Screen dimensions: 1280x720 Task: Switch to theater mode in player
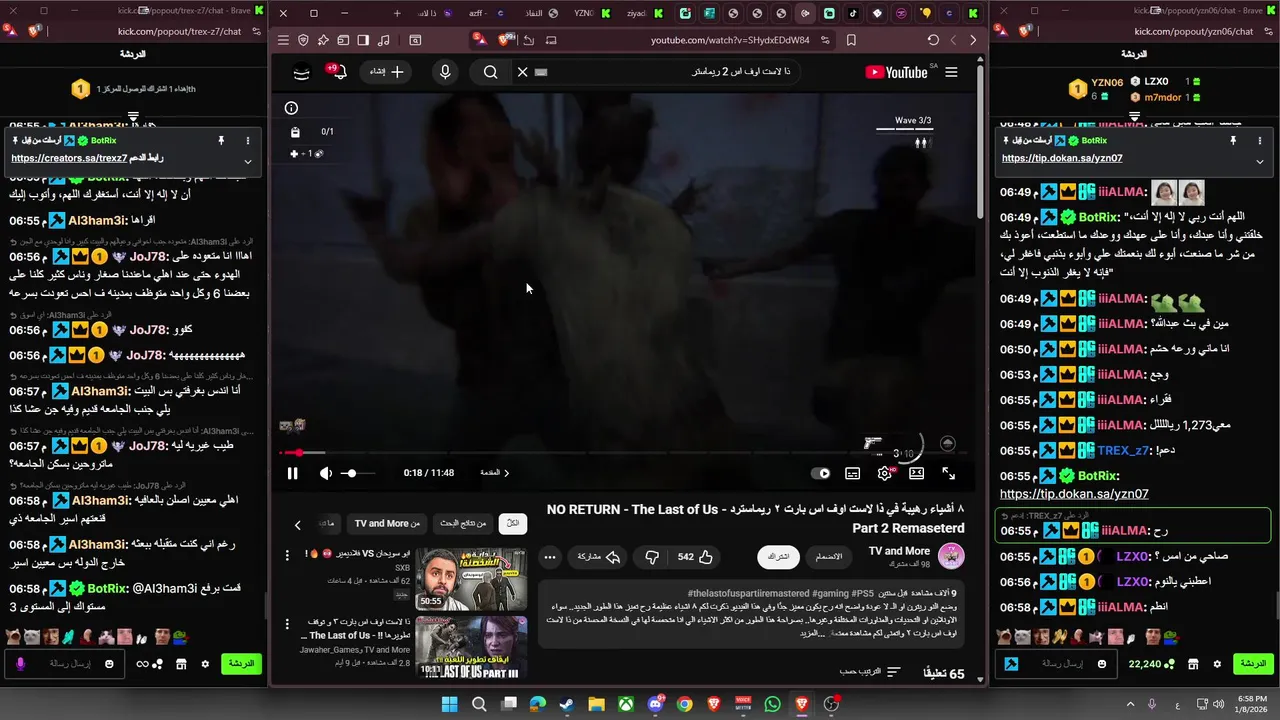[916, 474]
